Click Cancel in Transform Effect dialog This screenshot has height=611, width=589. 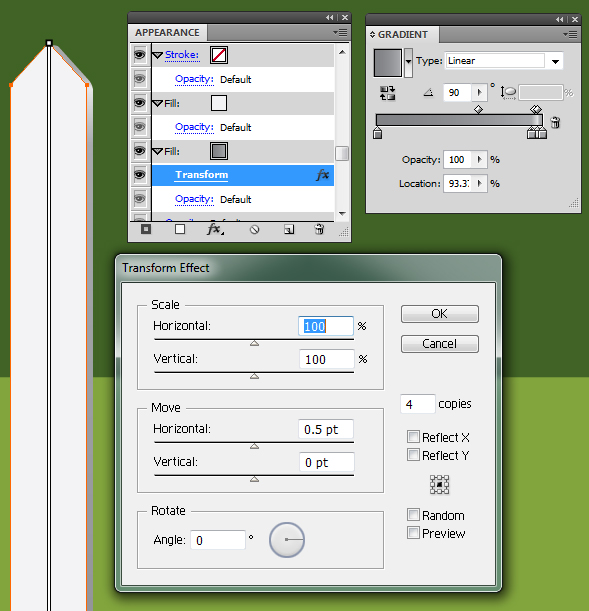[x=439, y=344]
